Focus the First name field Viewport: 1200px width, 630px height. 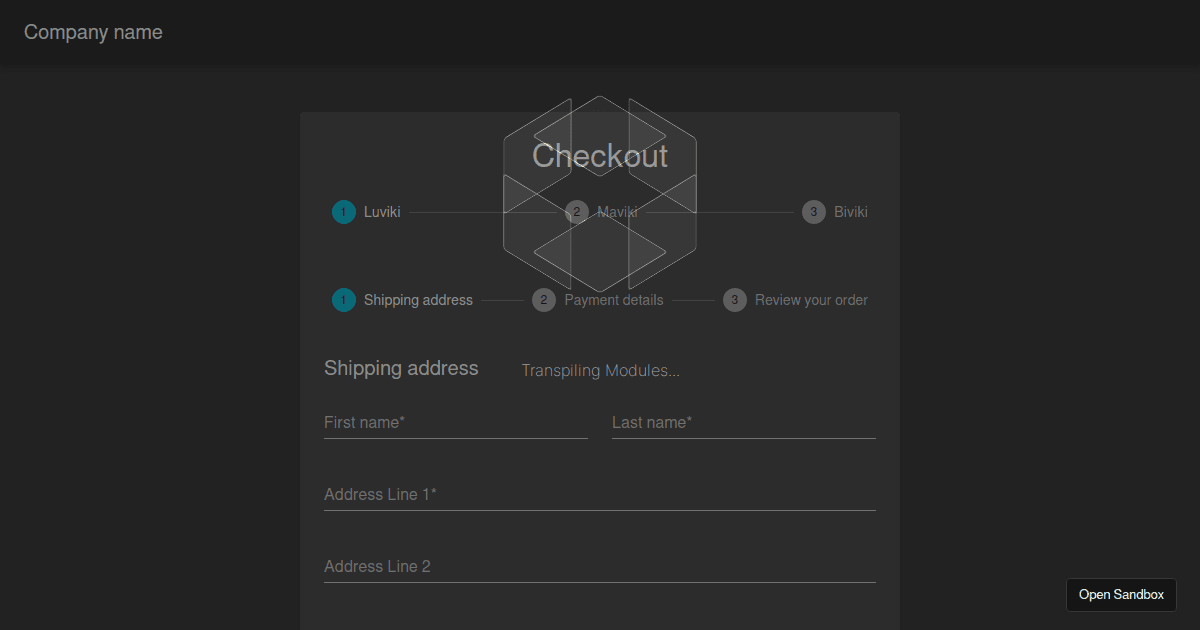(456, 423)
